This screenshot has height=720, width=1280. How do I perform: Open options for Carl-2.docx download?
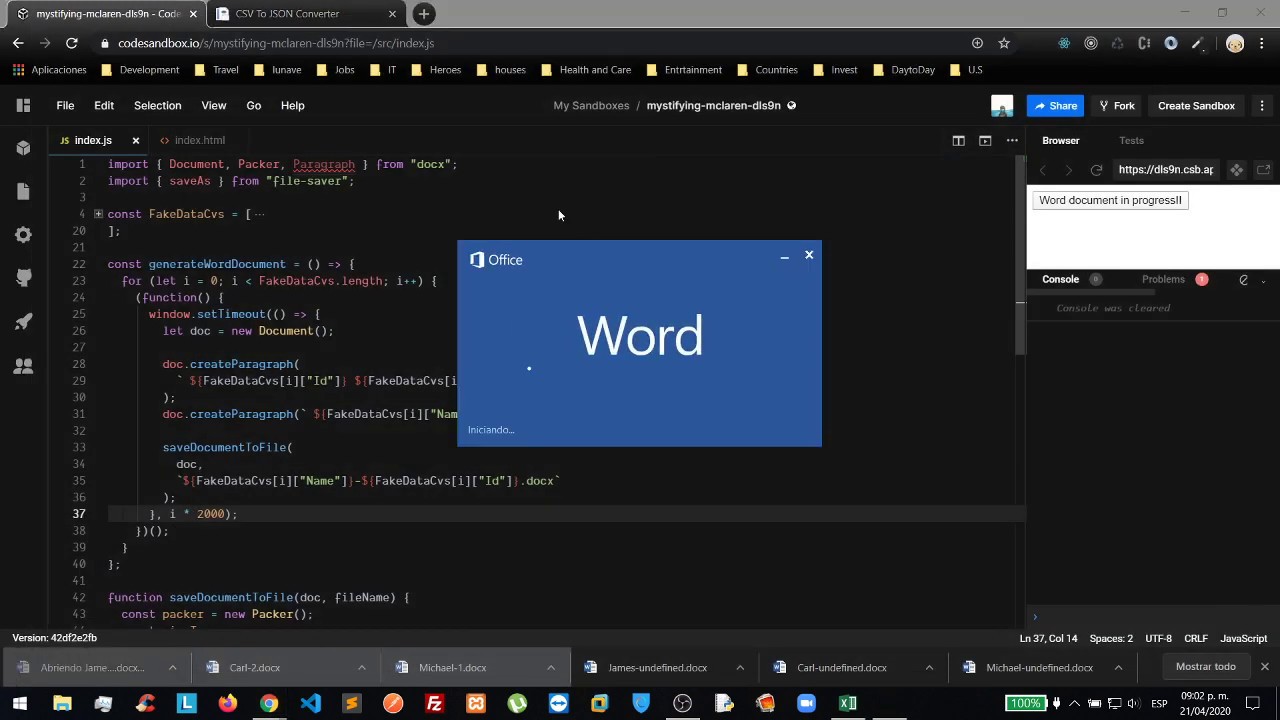click(x=362, y=667)
